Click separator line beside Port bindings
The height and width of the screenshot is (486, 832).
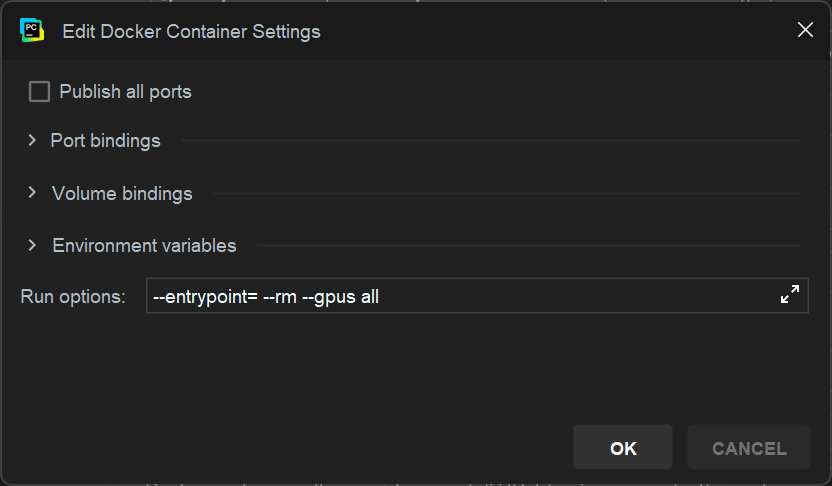[x=490, y=141]
